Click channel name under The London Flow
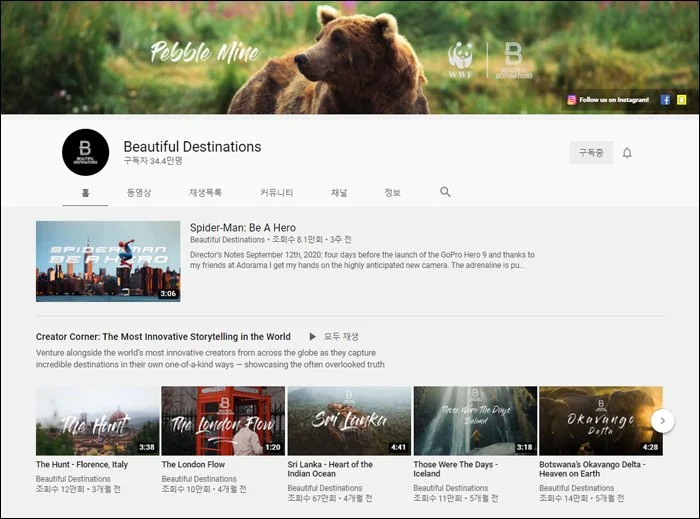The image size is (700, 519). (199, 479)
